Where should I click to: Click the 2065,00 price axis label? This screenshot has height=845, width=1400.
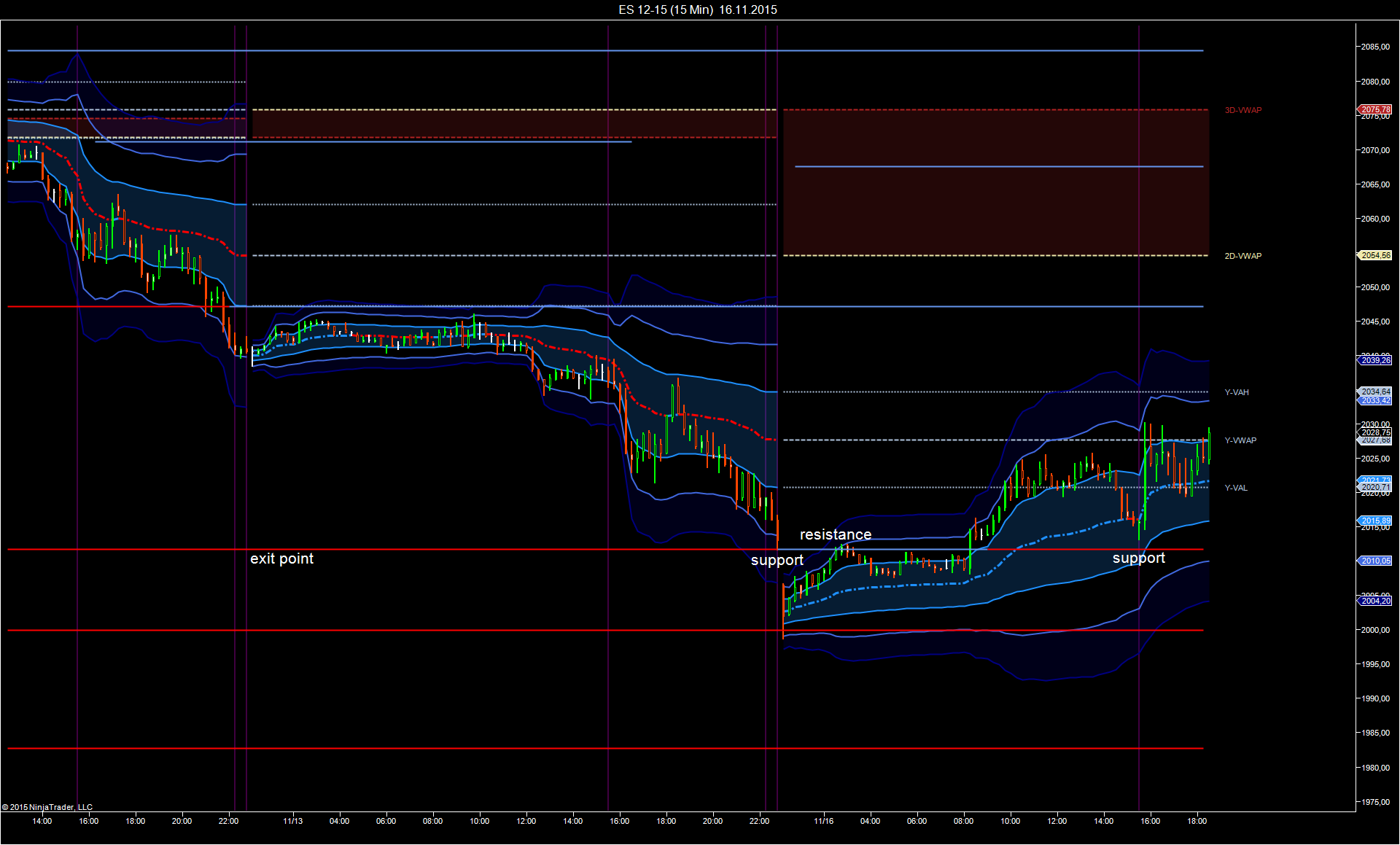click(x=1375, y=184)
